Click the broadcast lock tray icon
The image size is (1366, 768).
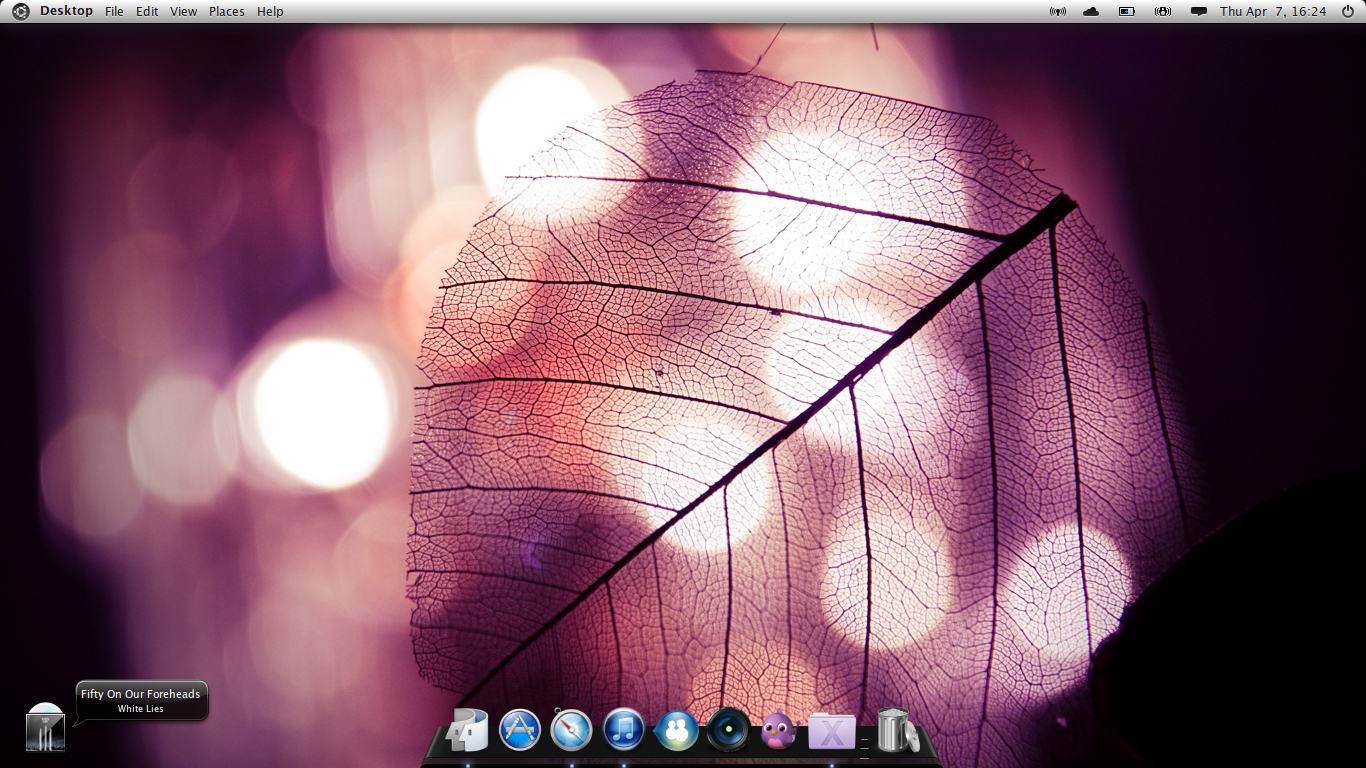1163,11
